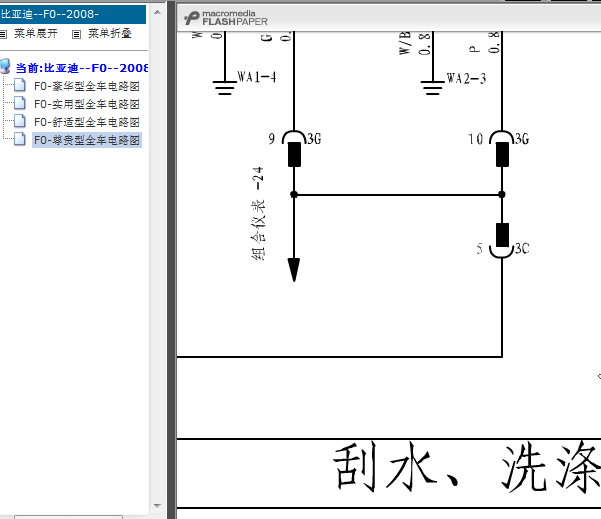Click the 菜单展开 expand menu link

tap(36, 34)
